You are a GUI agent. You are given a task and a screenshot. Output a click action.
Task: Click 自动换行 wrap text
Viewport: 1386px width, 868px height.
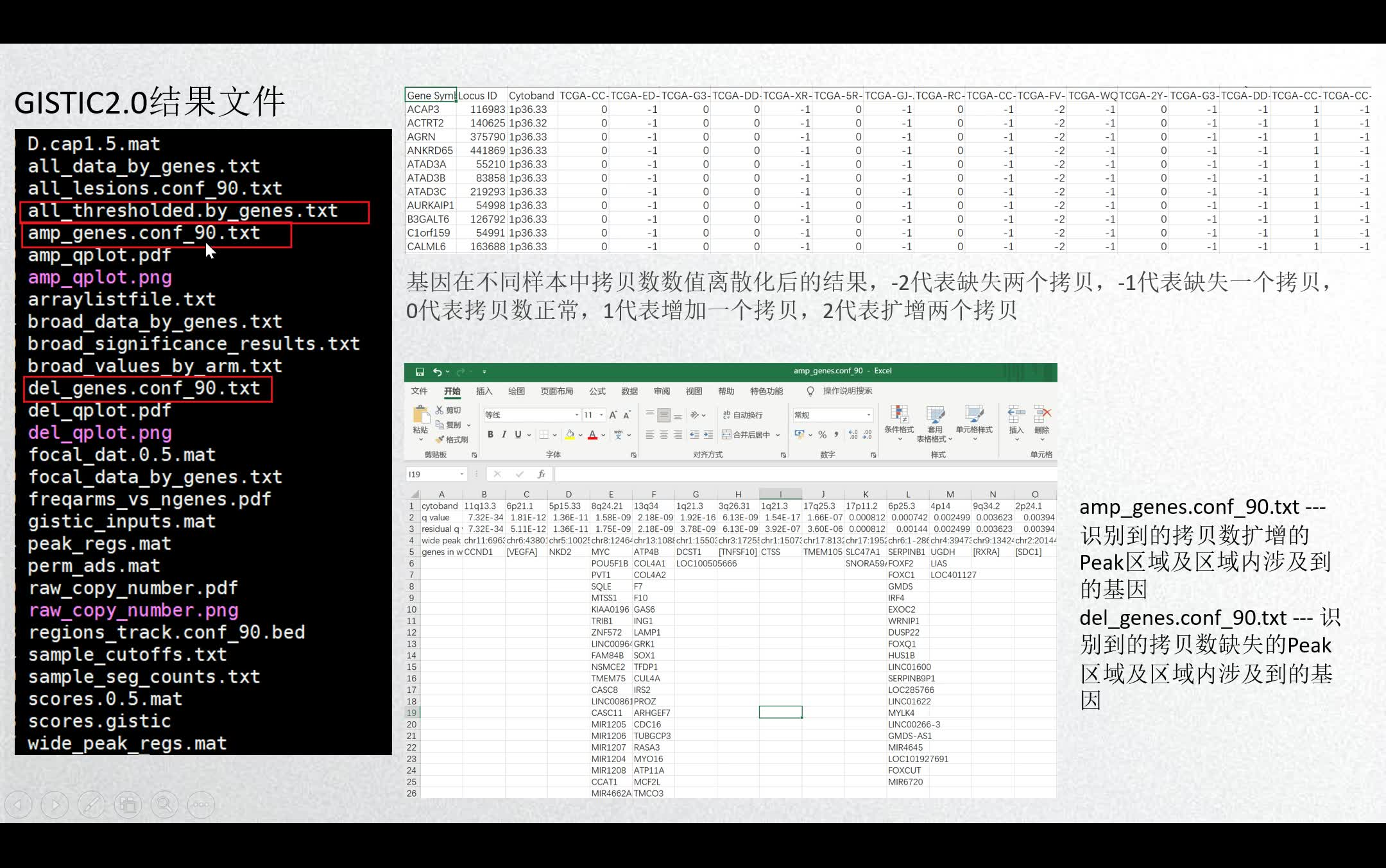pos(743,415)
